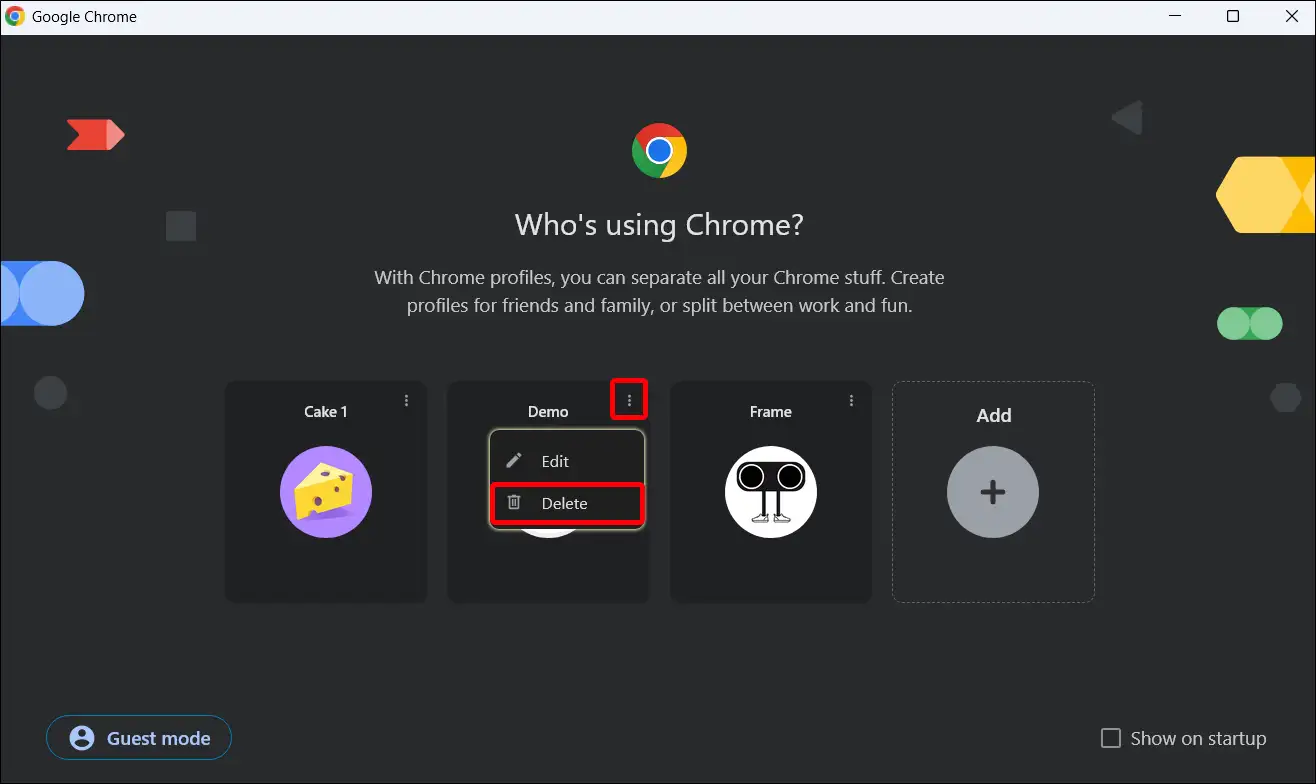The image size is (1316, 784).
Task: Click the Frame profile name
Action: click(771, 412)
